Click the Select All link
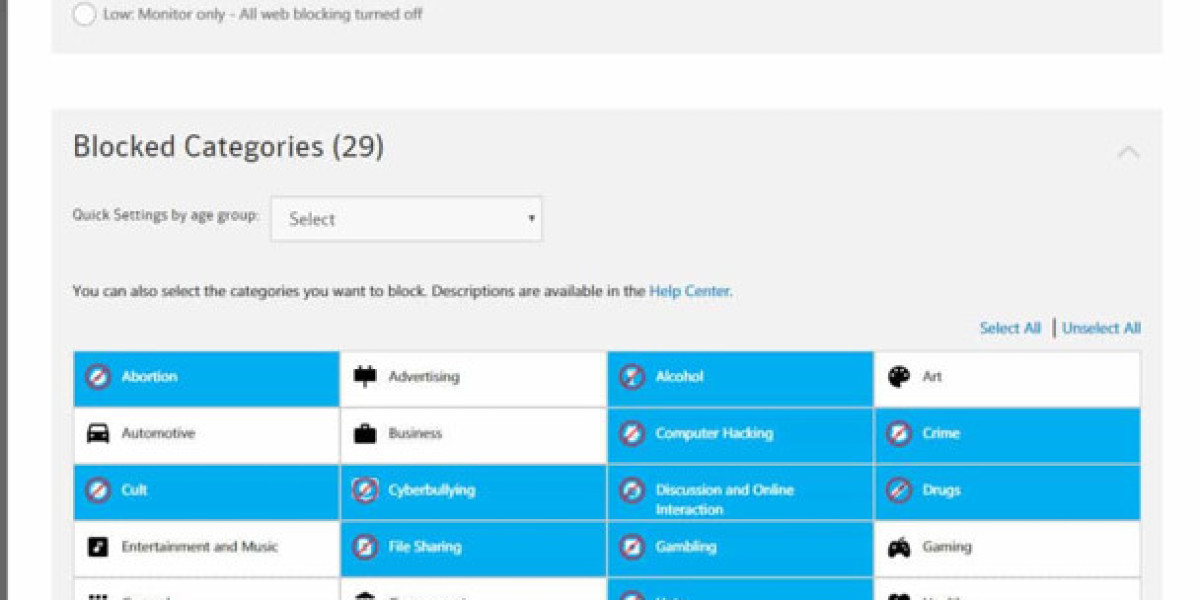 coord(1010,328)
